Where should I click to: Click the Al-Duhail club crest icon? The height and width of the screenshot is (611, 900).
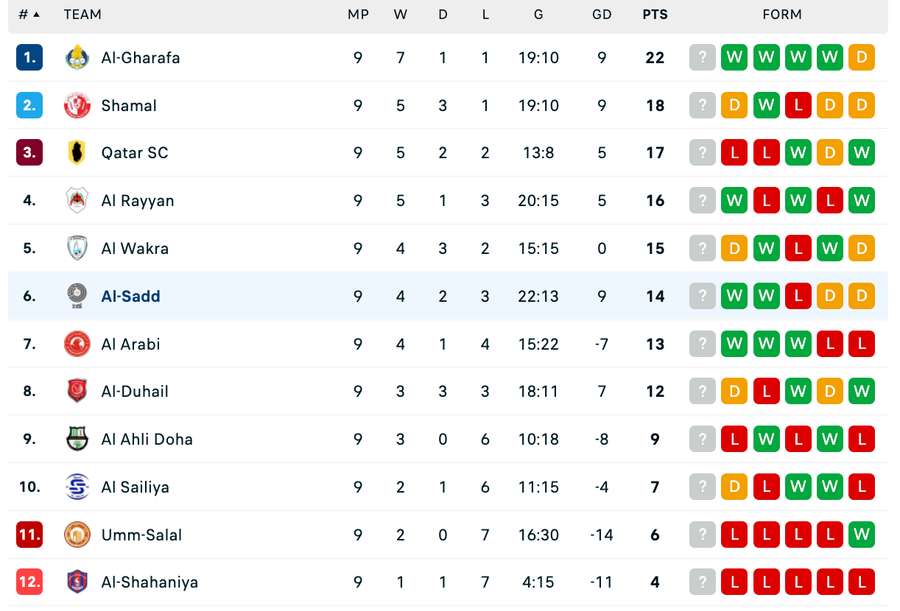[x=77, y=391]
